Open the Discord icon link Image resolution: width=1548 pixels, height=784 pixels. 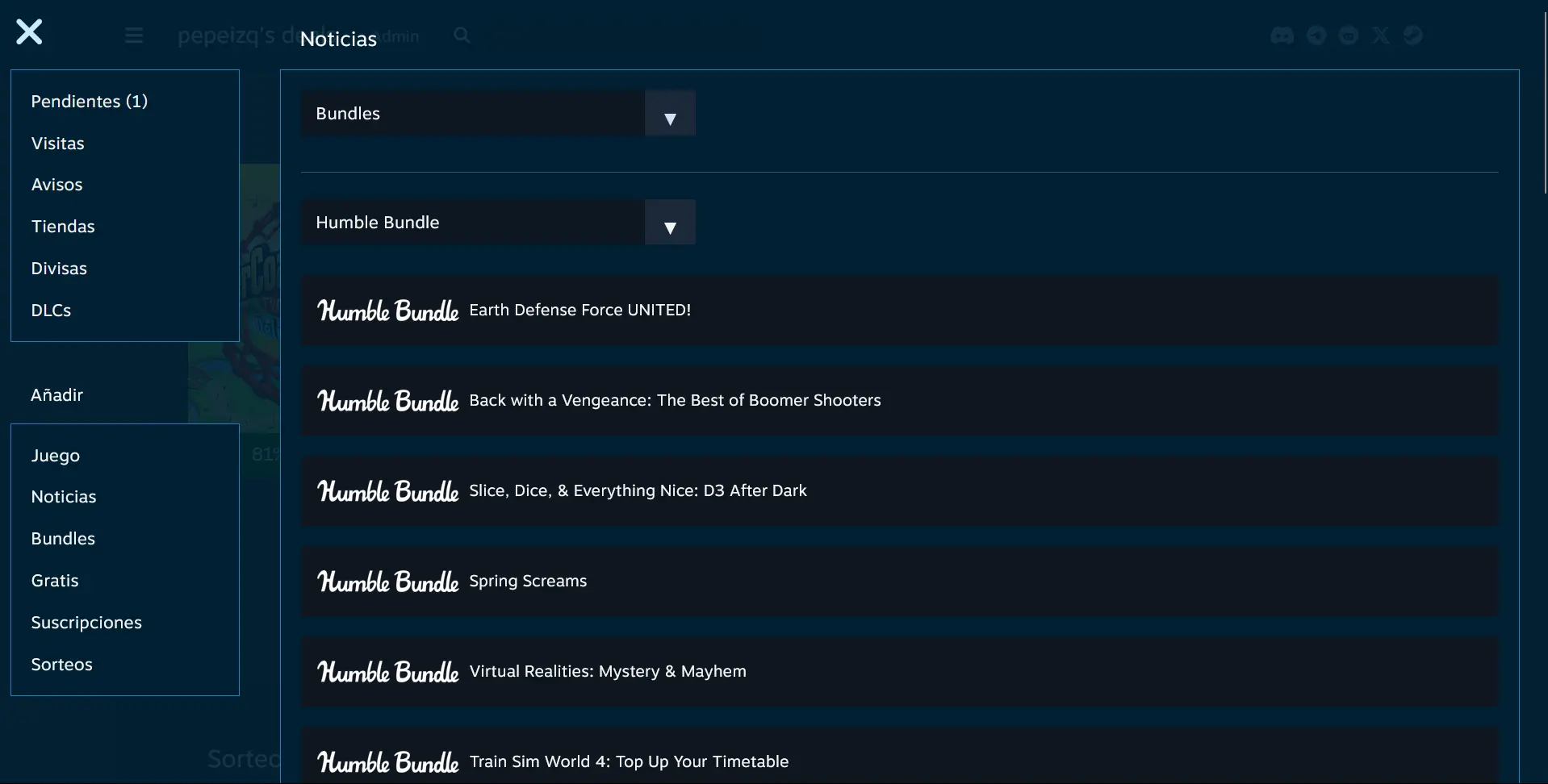click(1282, 35)
